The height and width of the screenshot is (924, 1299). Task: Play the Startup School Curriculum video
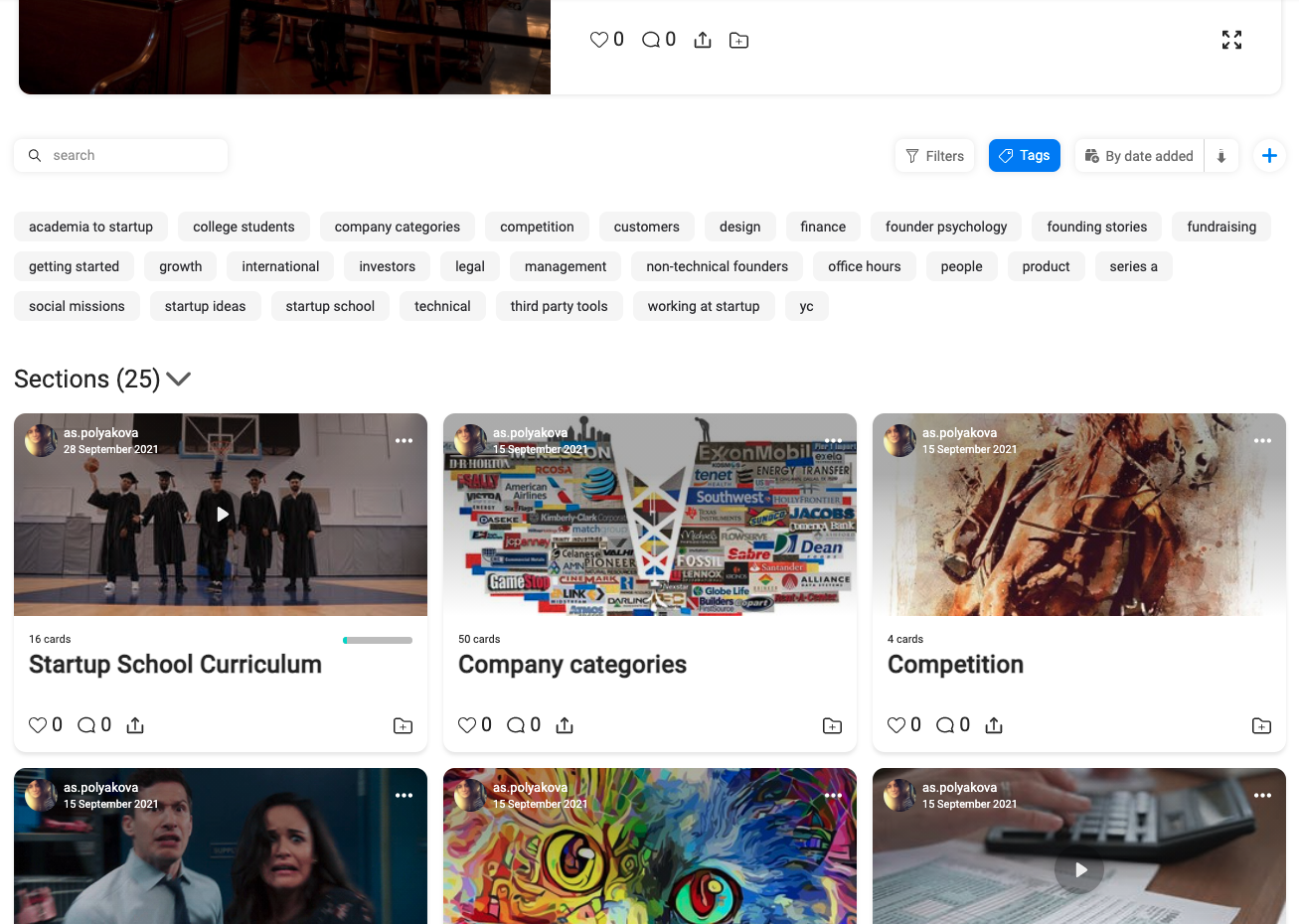(x=221, y=514)
